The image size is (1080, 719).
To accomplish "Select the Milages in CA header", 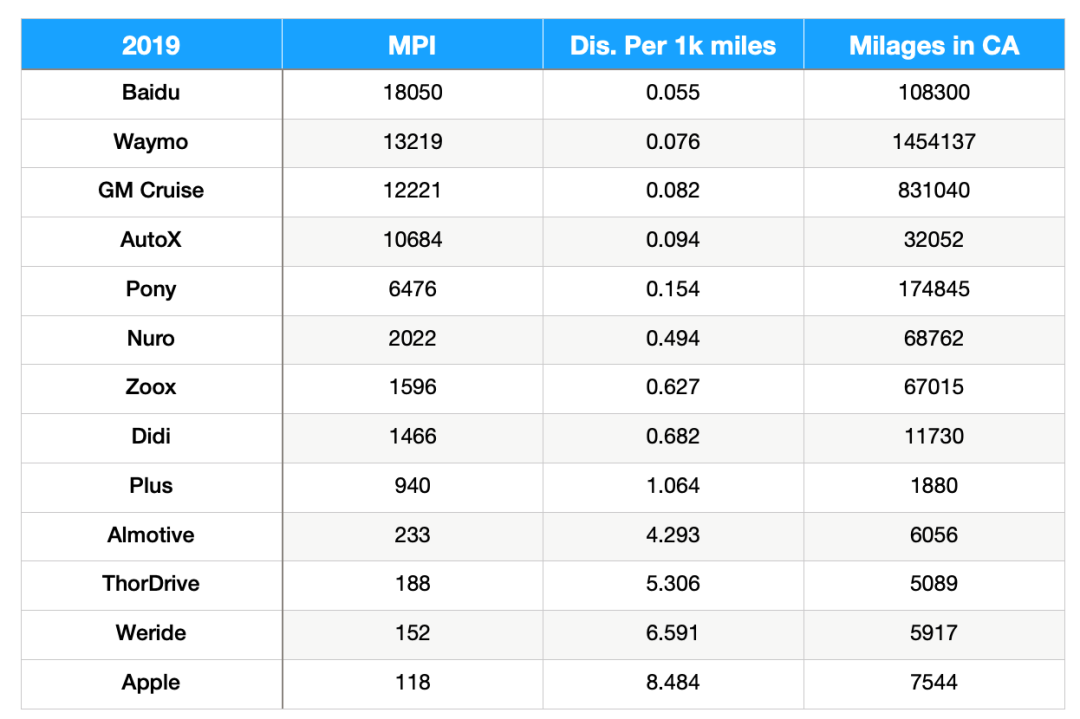I will [x=933, y=45].
